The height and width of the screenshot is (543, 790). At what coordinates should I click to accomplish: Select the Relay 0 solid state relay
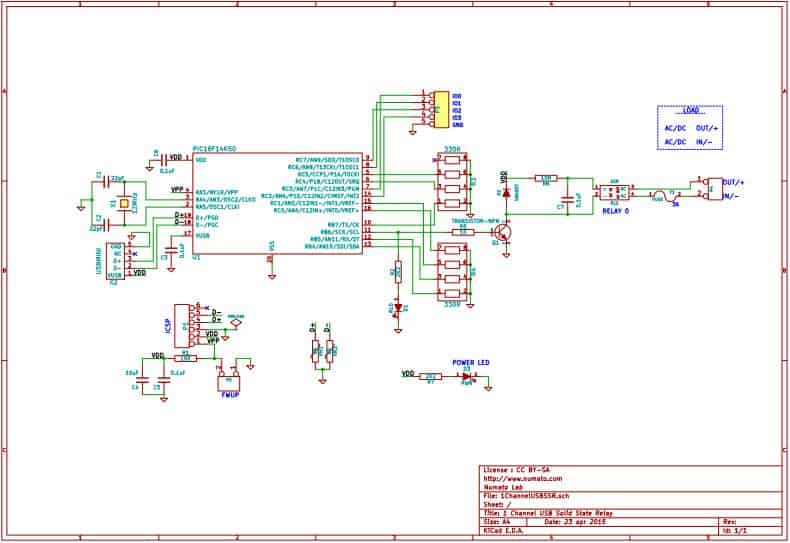(x=610, y=191)
